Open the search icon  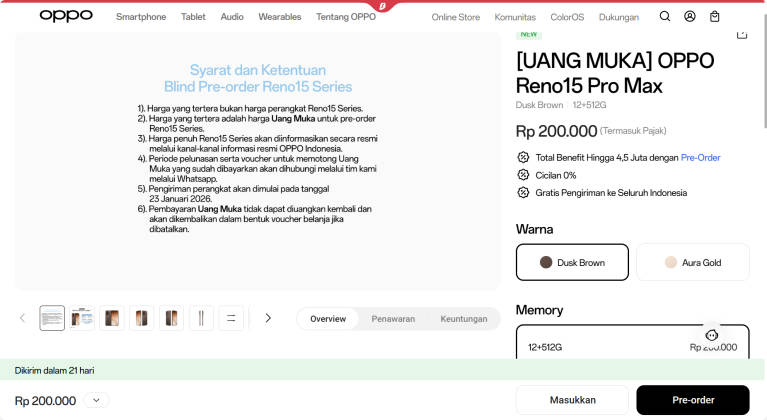tap(665, 16)
